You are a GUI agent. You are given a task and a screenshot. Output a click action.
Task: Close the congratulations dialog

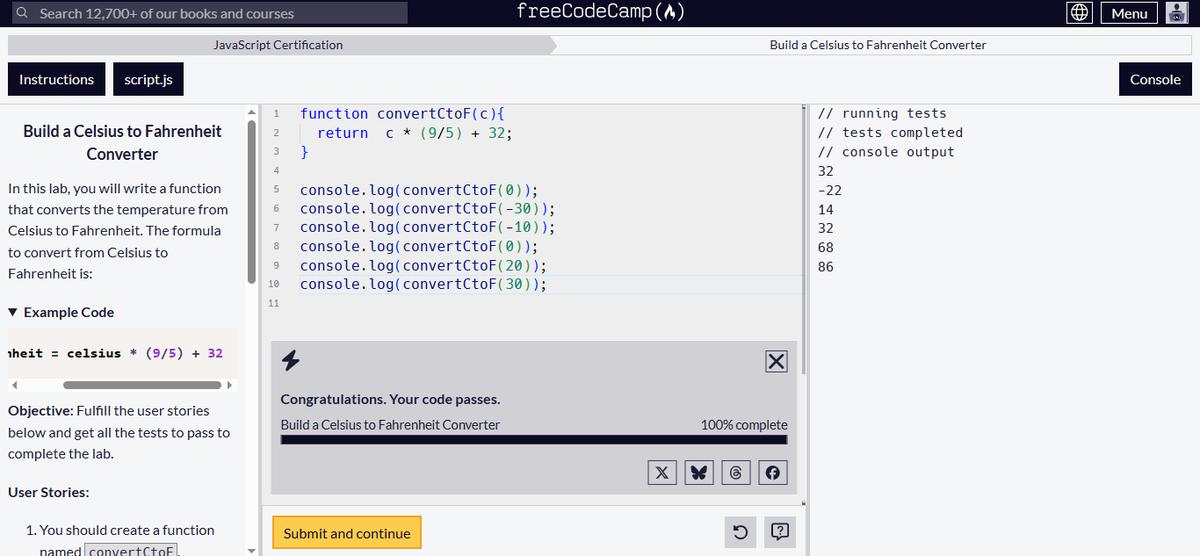[x=776, y=361]
